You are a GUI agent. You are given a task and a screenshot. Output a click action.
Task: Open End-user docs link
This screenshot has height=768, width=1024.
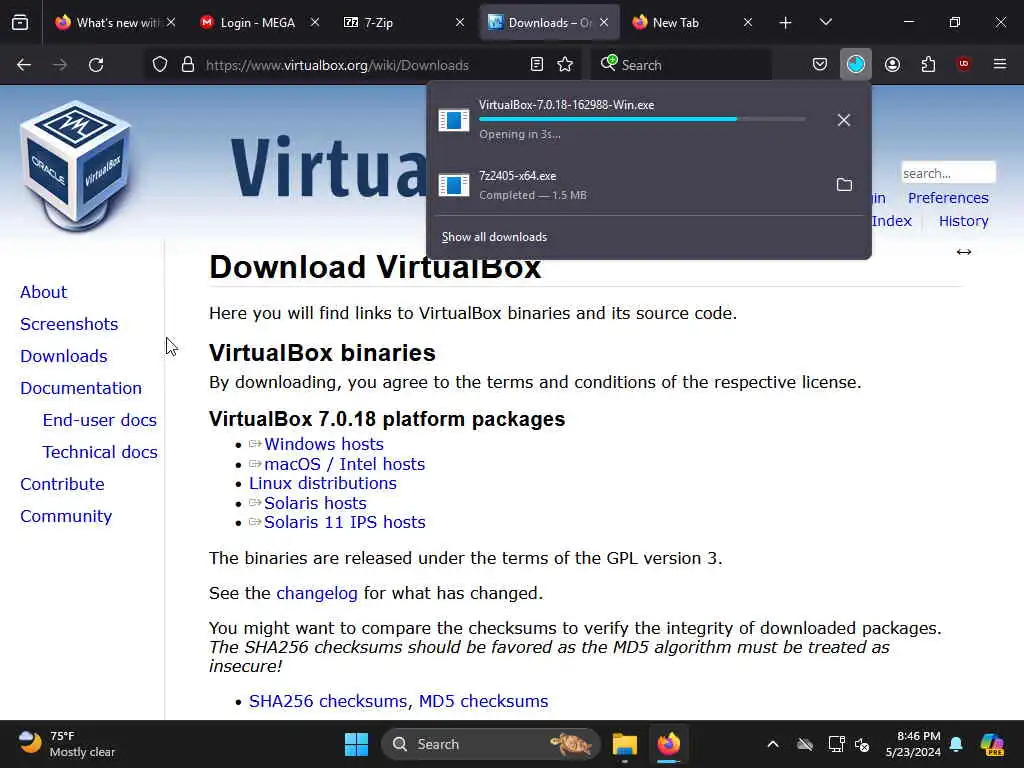(x=99, y=420)
